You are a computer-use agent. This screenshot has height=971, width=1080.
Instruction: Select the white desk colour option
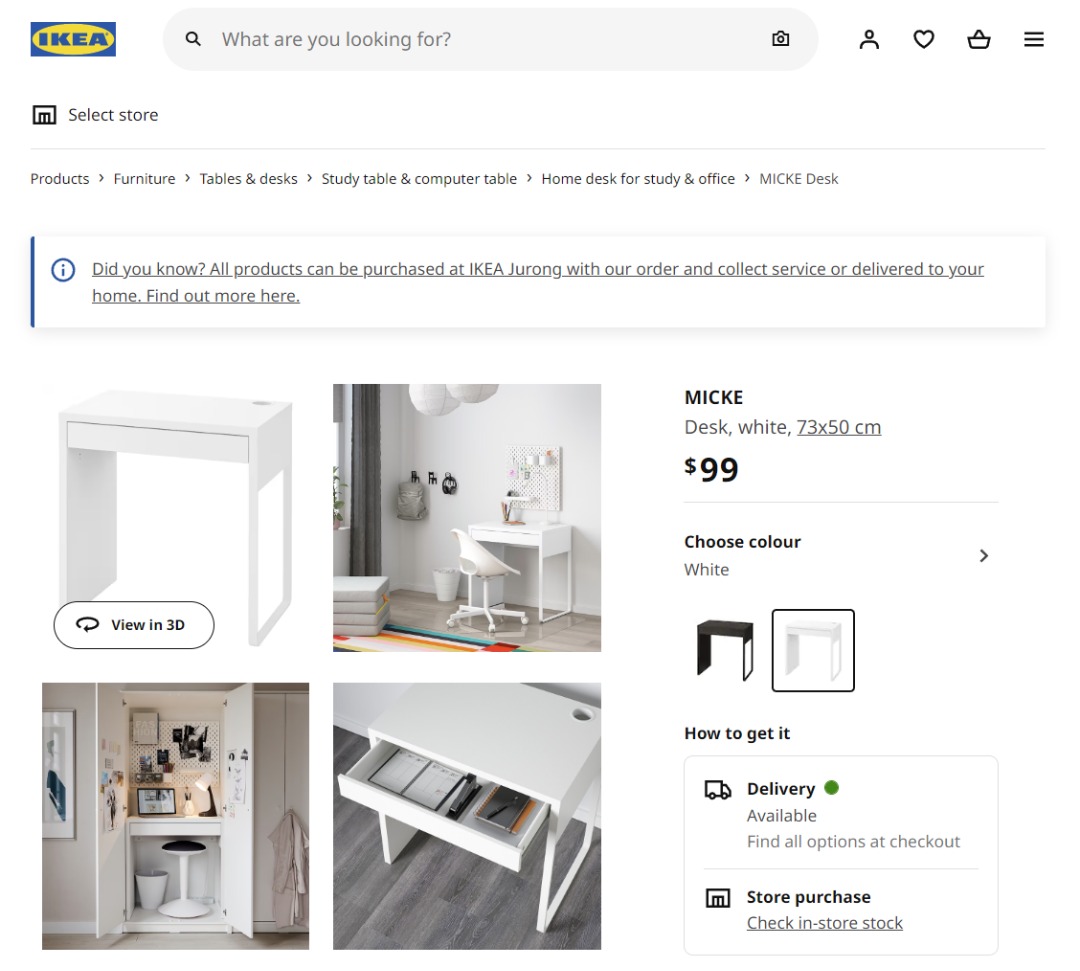pos(812,650)
